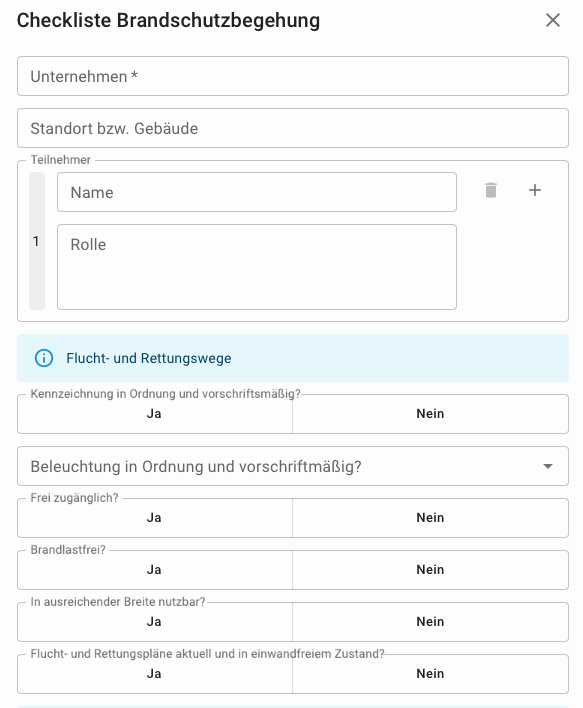
Task: Set In ausreichender Breite nutzbar to Nein
Action: [x=430, y=622]
